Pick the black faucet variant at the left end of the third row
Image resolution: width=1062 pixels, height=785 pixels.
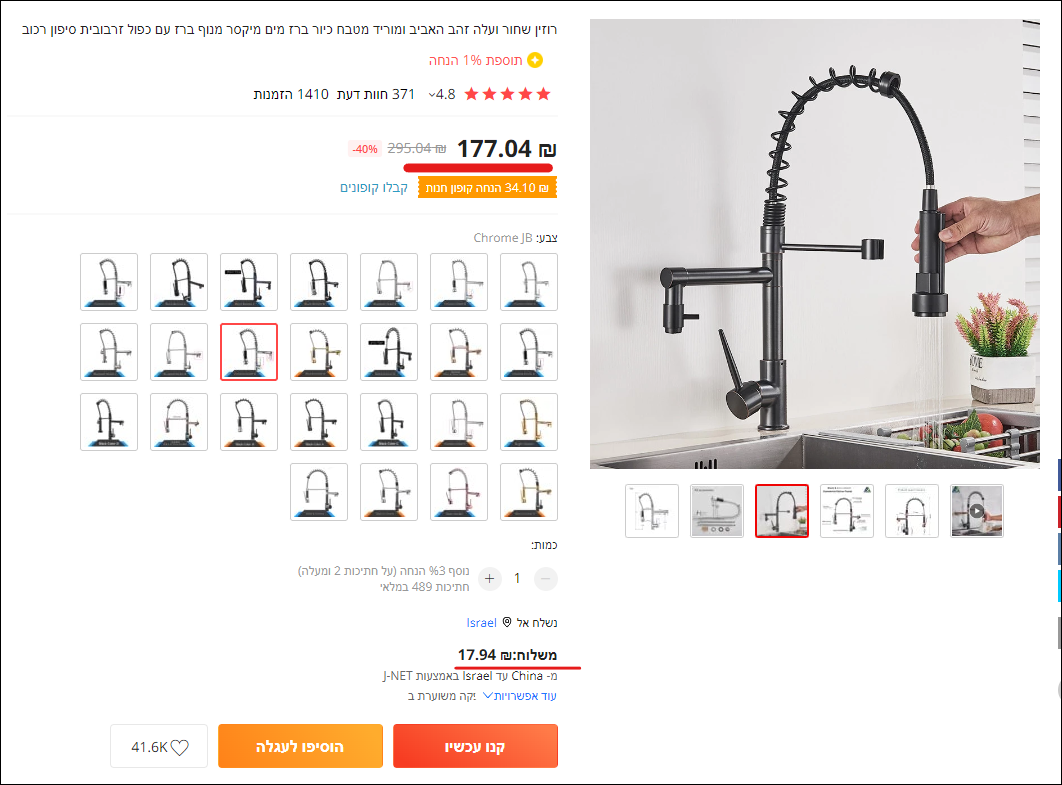(109, 422)
